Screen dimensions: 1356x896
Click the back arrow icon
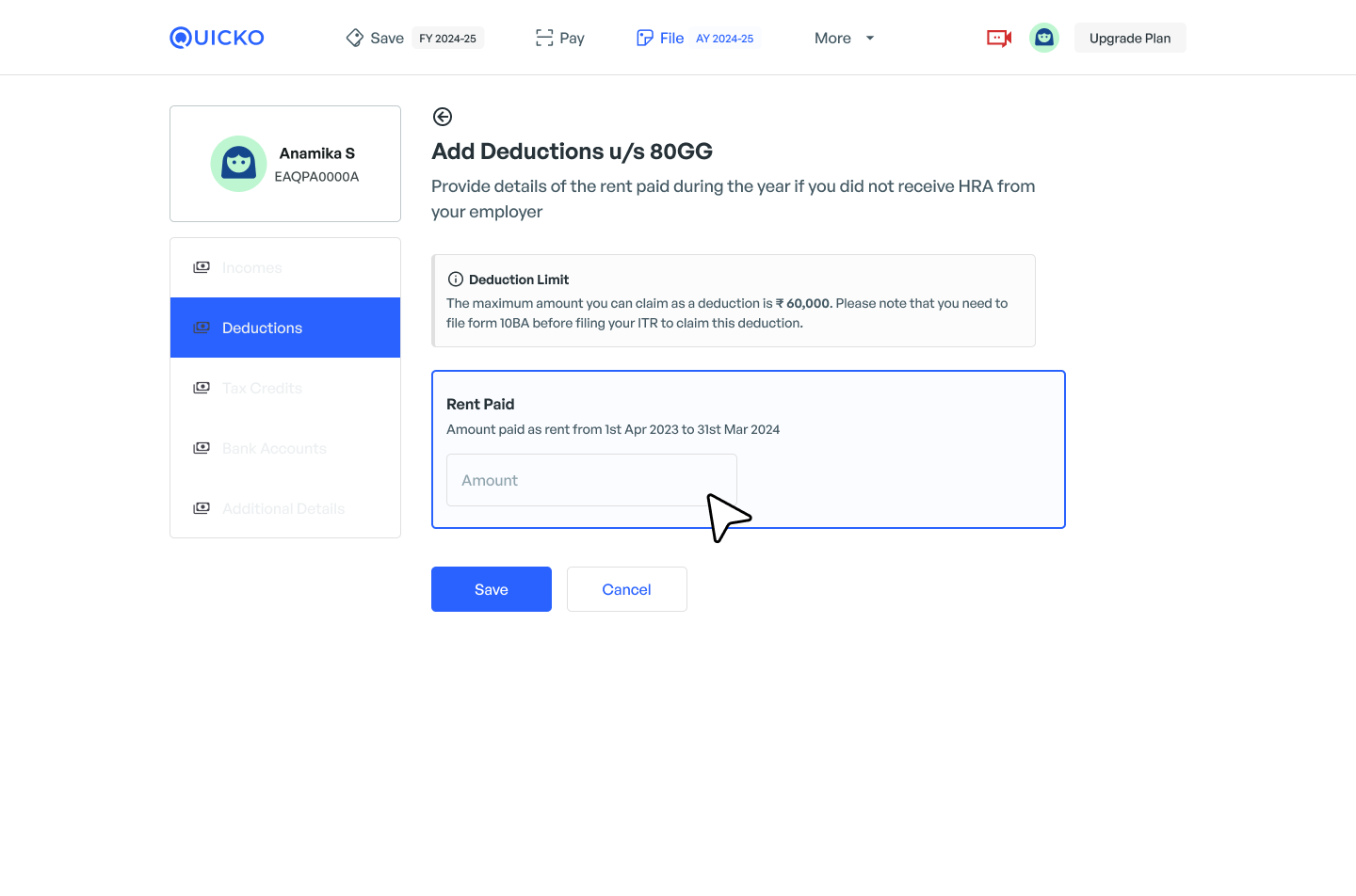(x=443, y=117)
